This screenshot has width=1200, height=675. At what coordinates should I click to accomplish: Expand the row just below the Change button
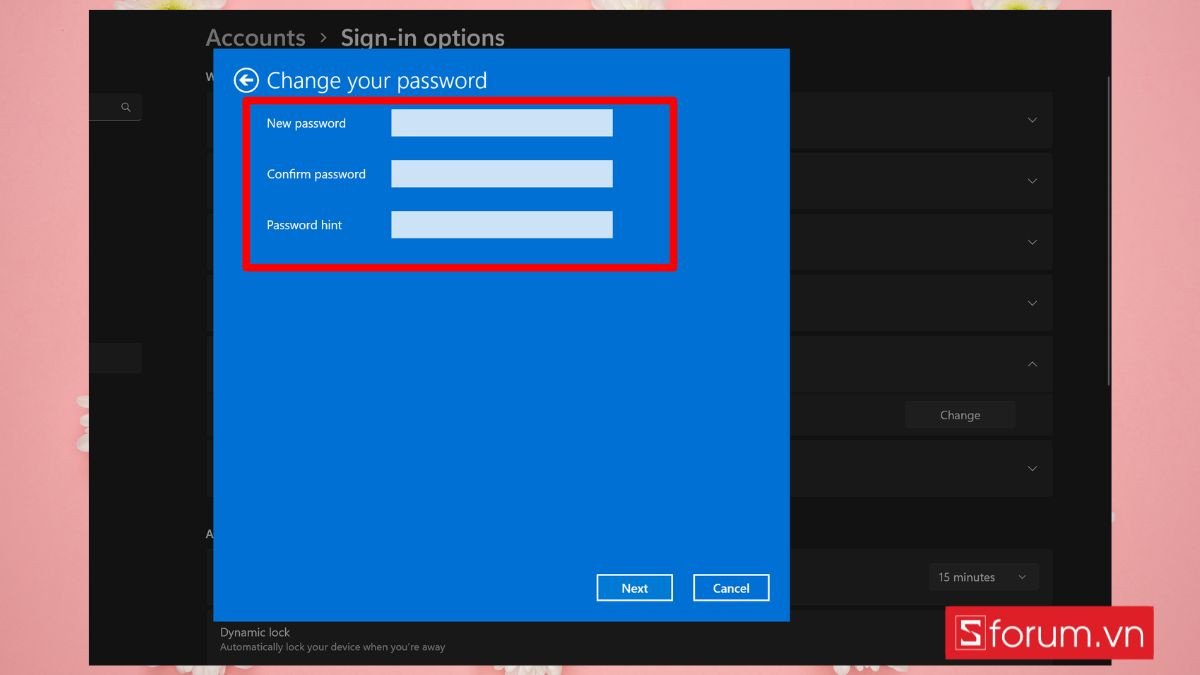click(x=1032, y=468)
